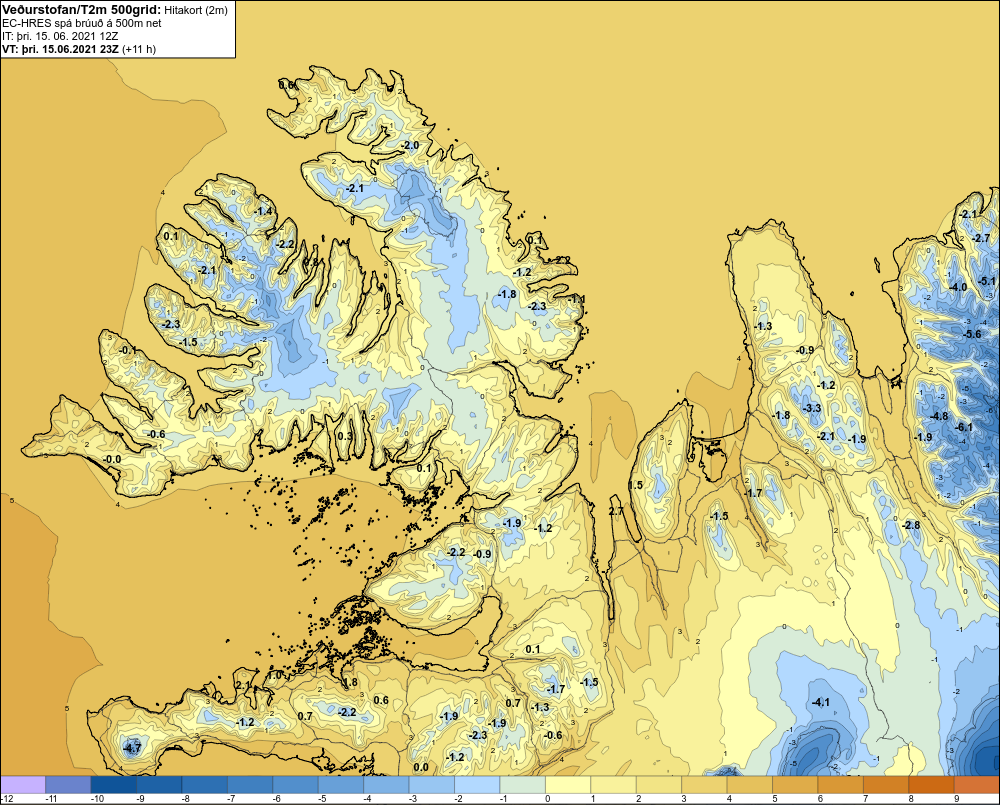Screen dimensions: 1000x805
Task: Click the initial time line 'IT: þri. 15. 06. 2021 12Z'
Action: (x=60, y=36)
